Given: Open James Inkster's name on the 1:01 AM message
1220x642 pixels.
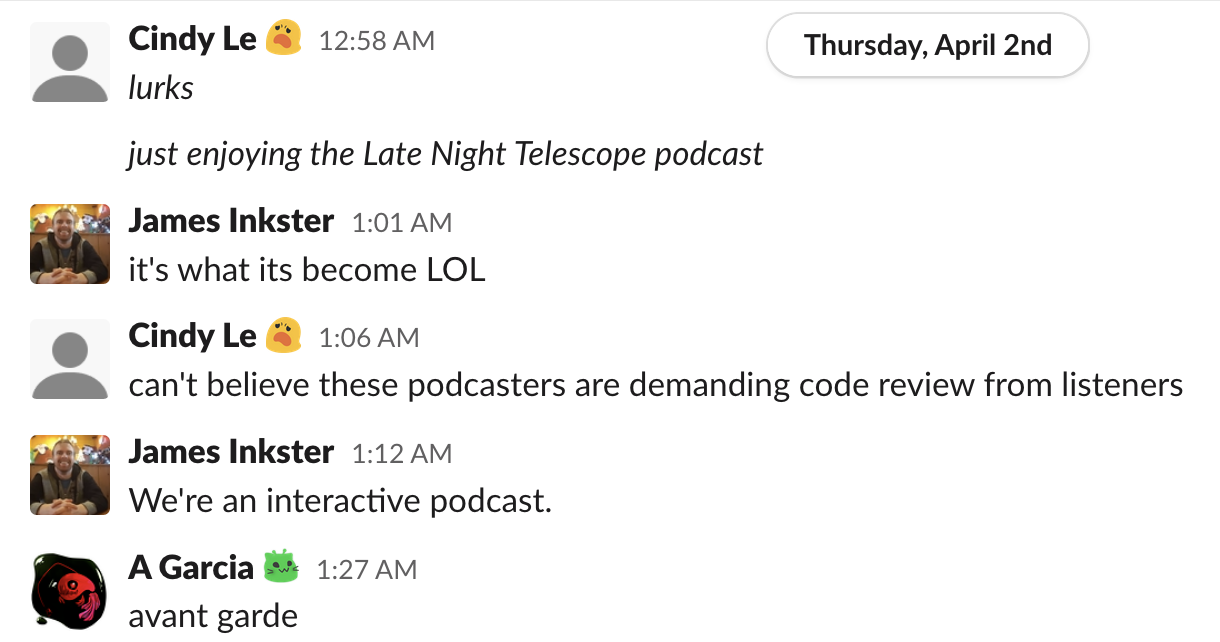Looking at the screenshot, I should click(231, 220).
